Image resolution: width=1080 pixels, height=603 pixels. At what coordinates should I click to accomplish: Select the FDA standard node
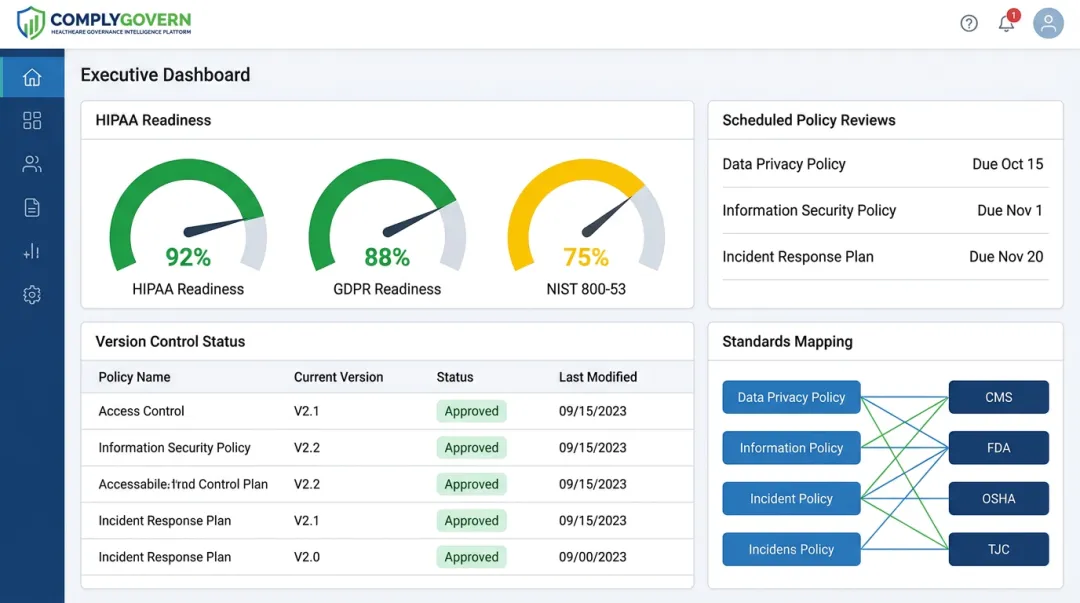click(999, 448)
